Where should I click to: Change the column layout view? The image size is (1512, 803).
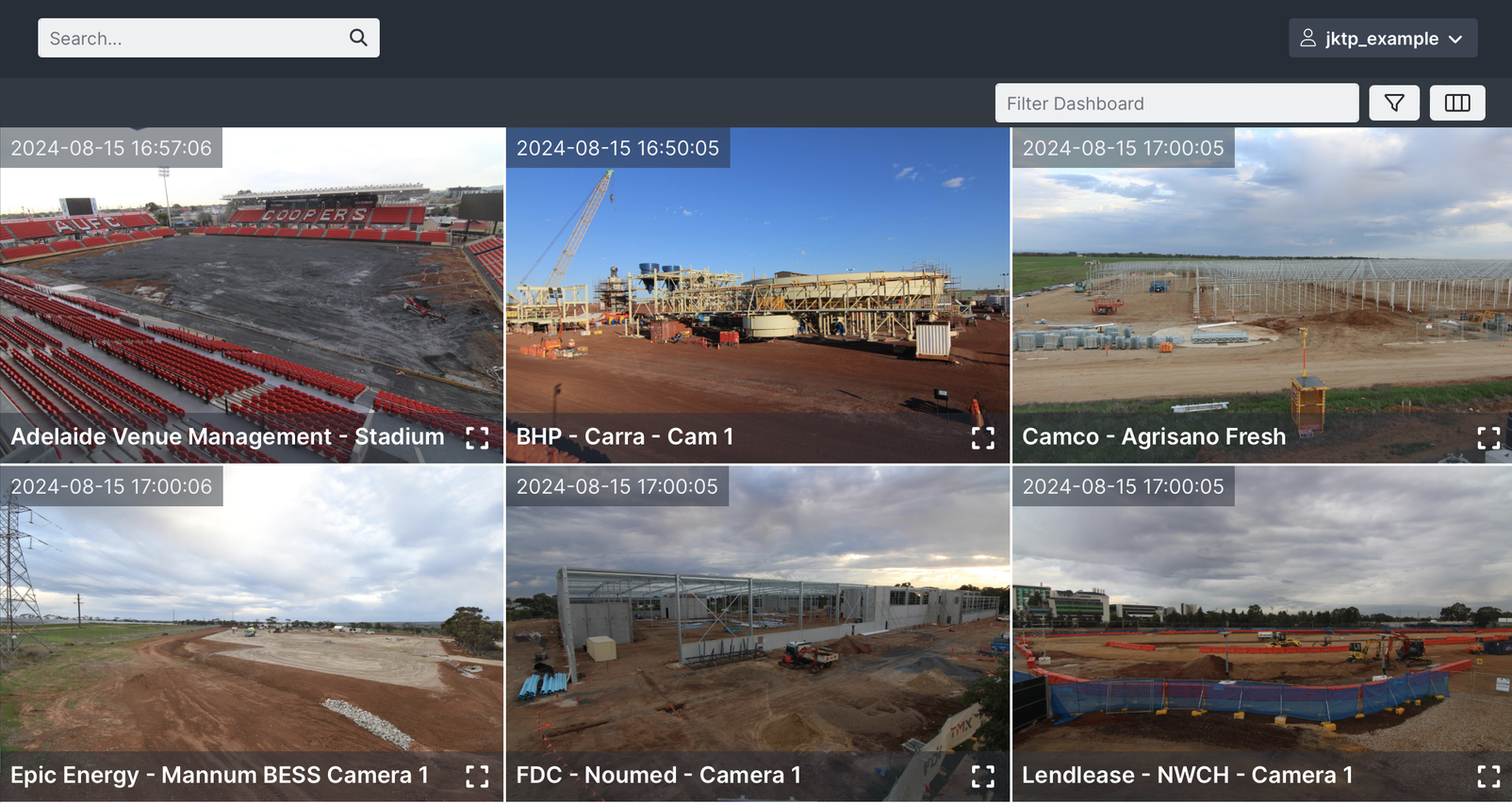pos(1456,103)
